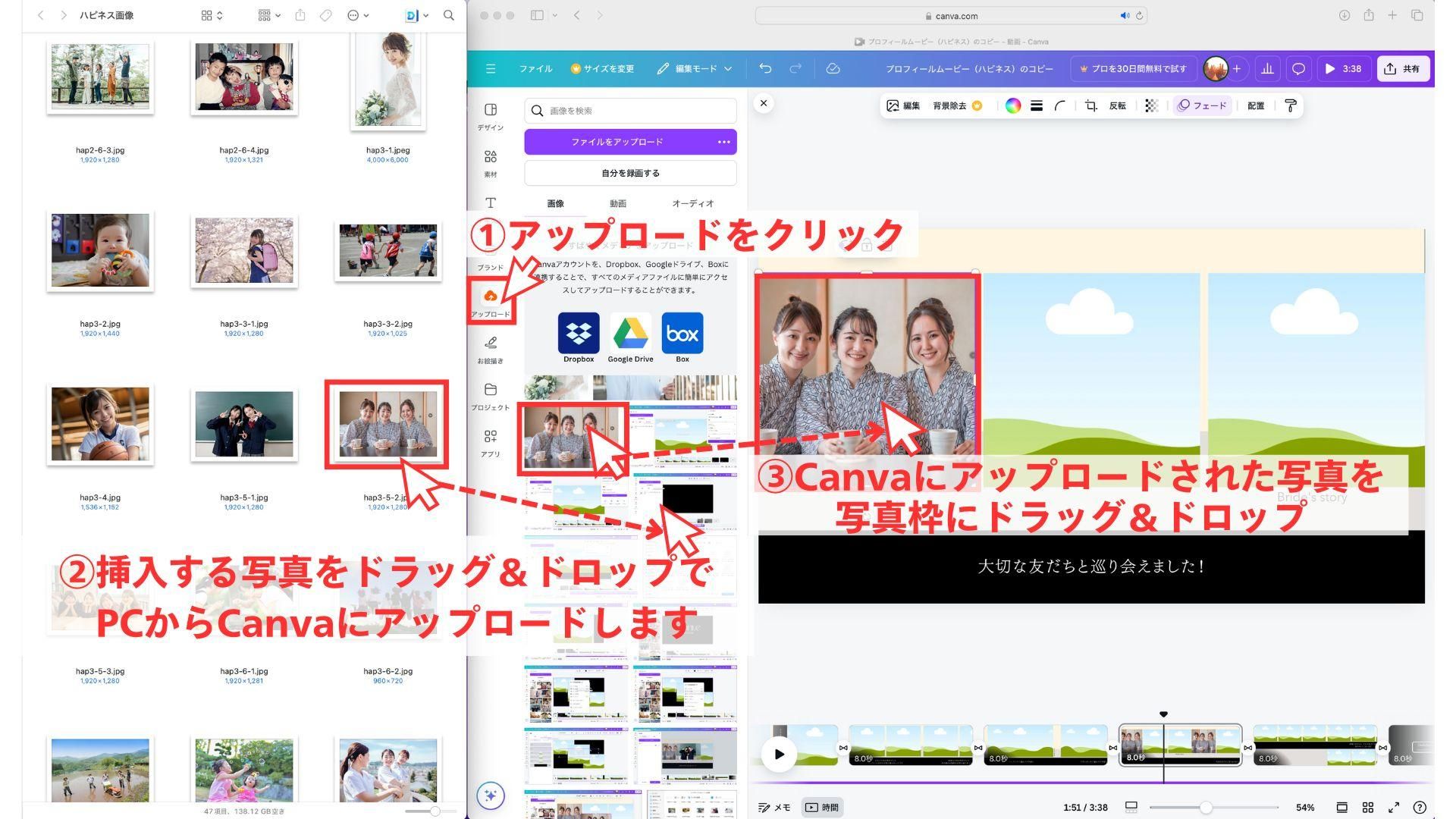
Task: Open the 素材 elements sidebar panel
Action: pyautogui.click(x=491, y=163)
